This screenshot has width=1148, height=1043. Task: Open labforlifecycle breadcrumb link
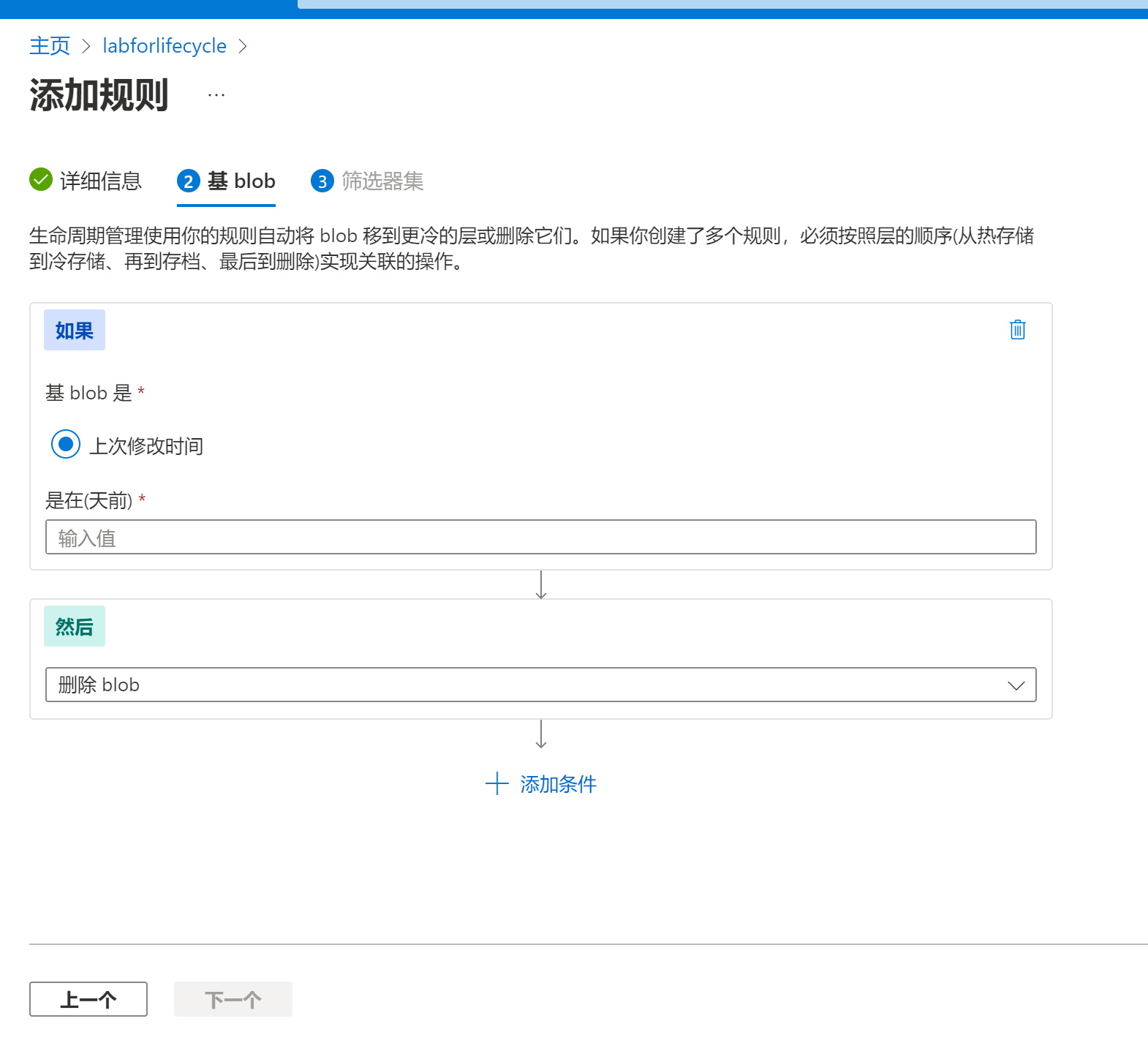pyautogui.click(x=165, y=45)
